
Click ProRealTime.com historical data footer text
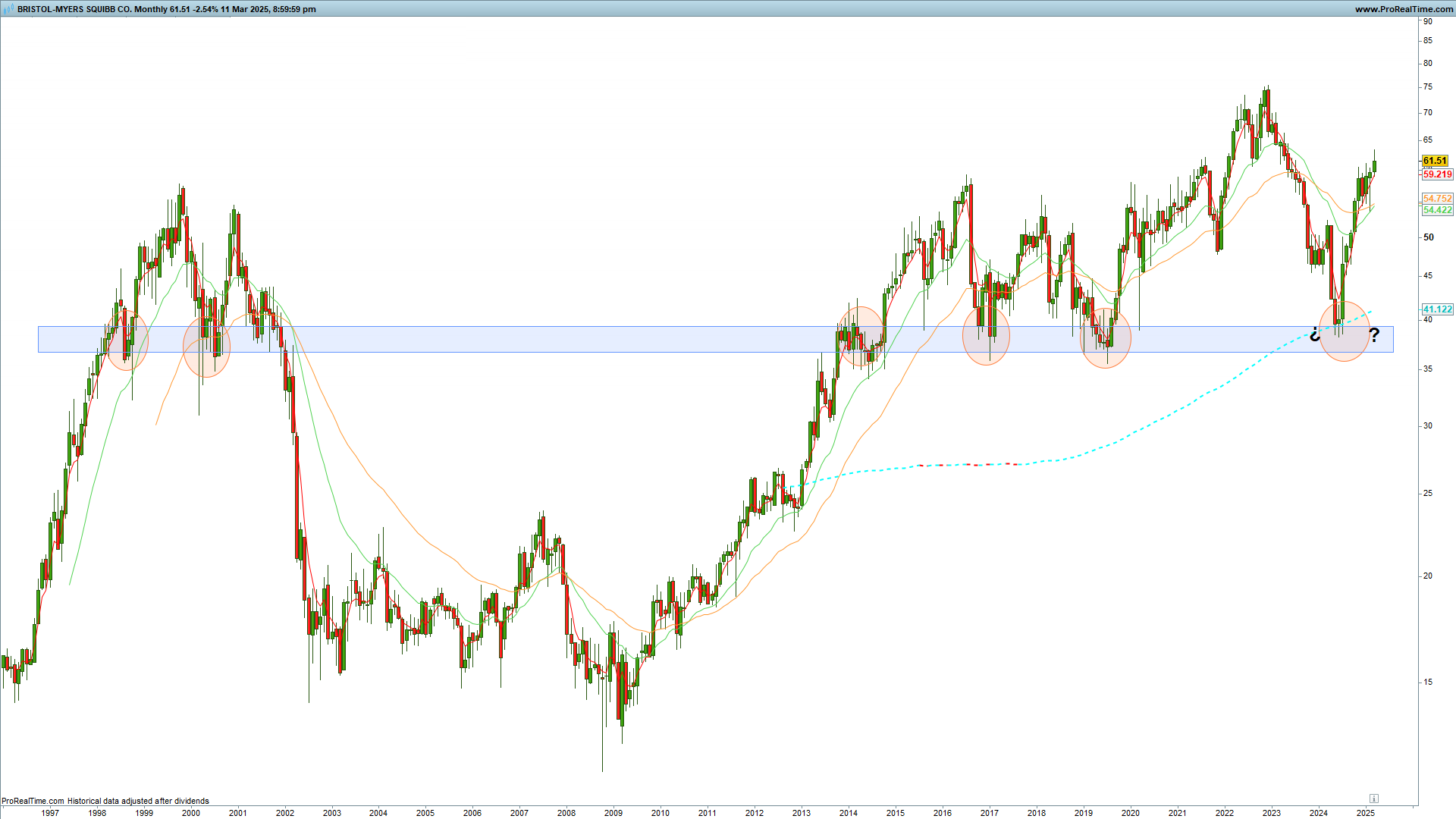[105, 801]
